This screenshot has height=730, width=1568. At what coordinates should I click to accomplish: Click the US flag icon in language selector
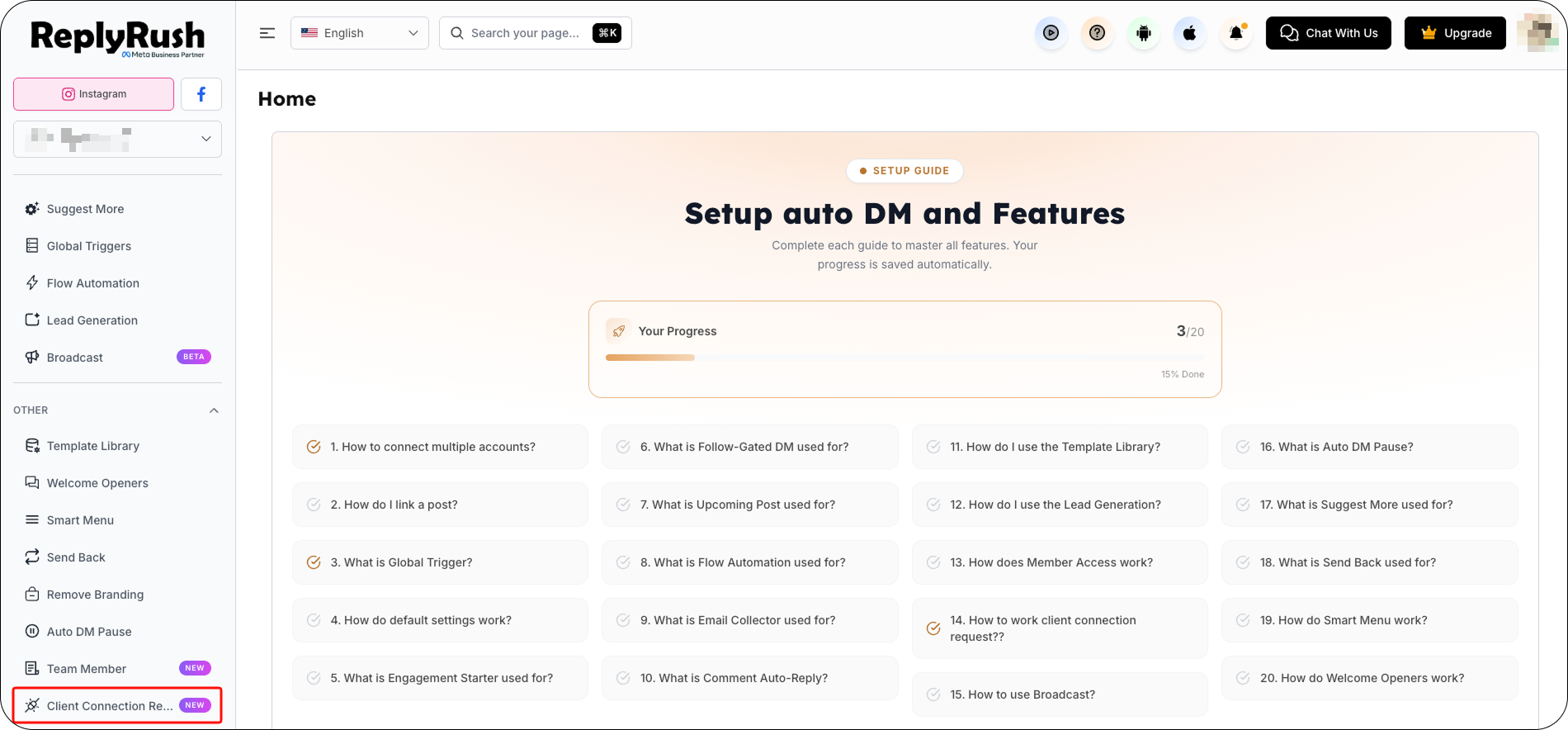tap(309, 33)
